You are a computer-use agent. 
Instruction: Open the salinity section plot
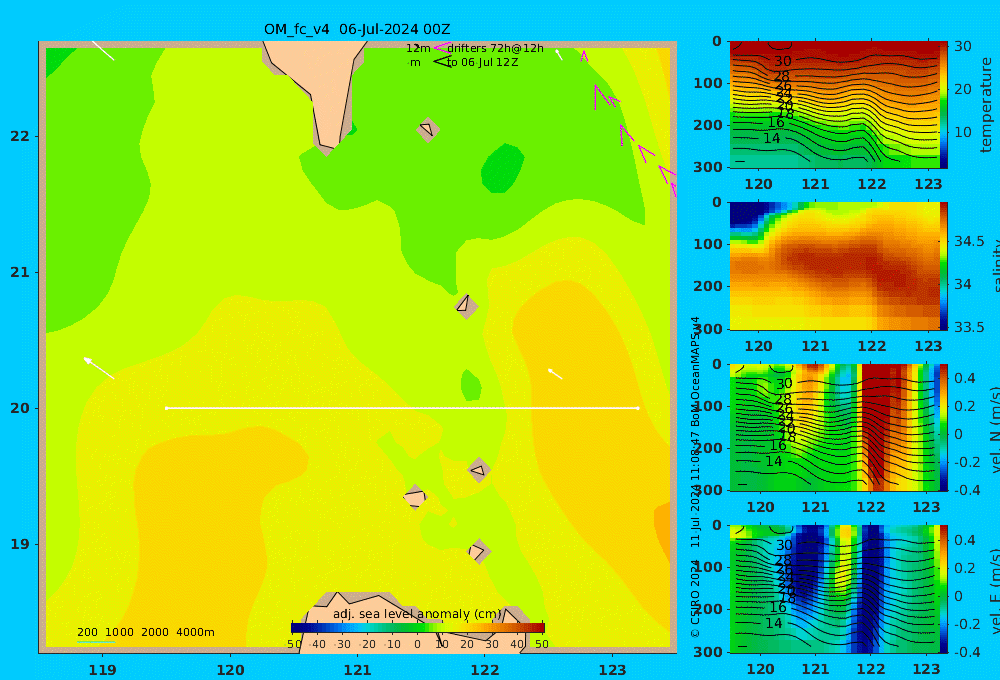coord(834,266)
